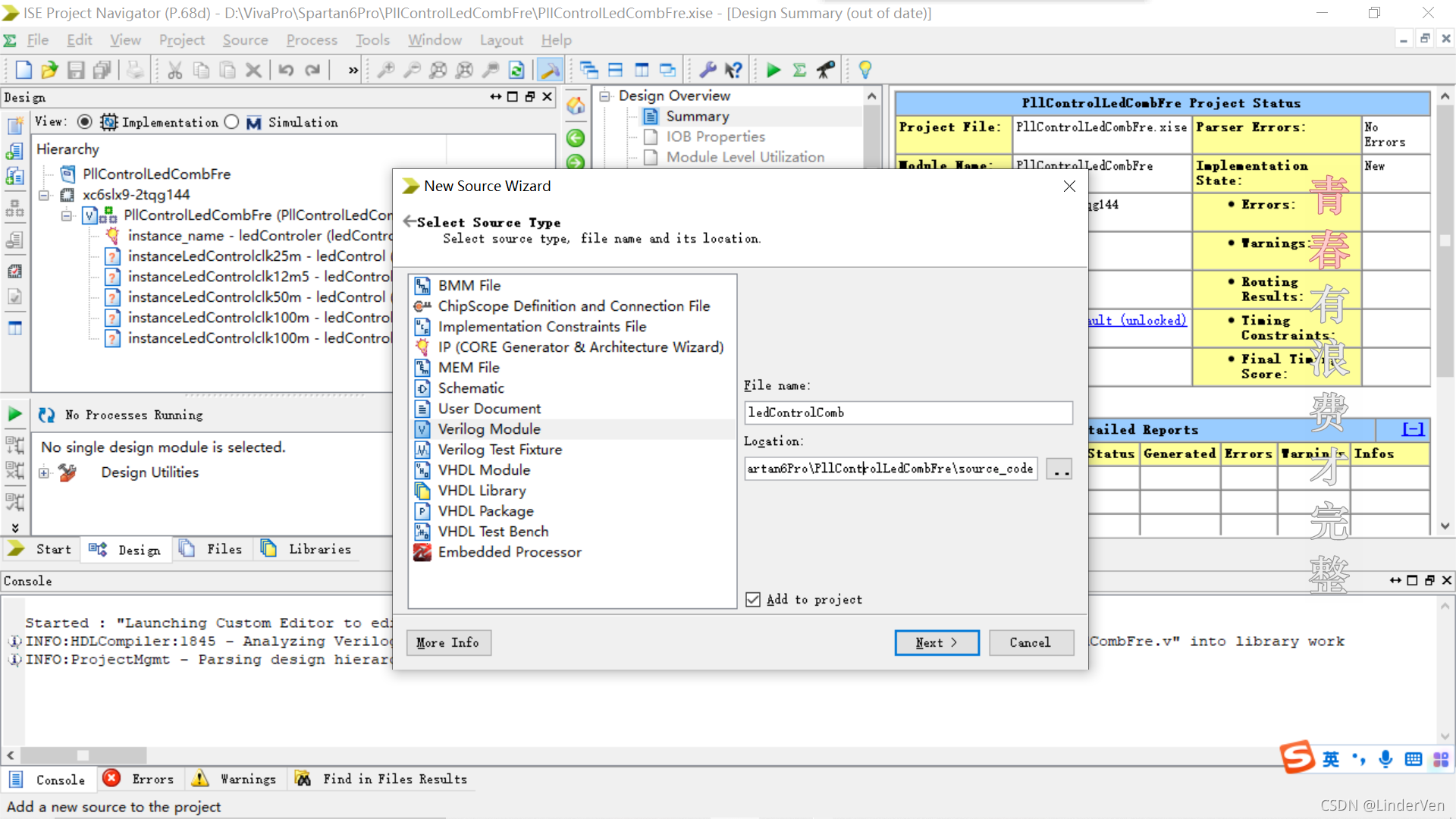Image resolution: width=1456 pixels, height=819 pixels.
Task: Click the Save toolbar icon
Action: click(76, 71)
